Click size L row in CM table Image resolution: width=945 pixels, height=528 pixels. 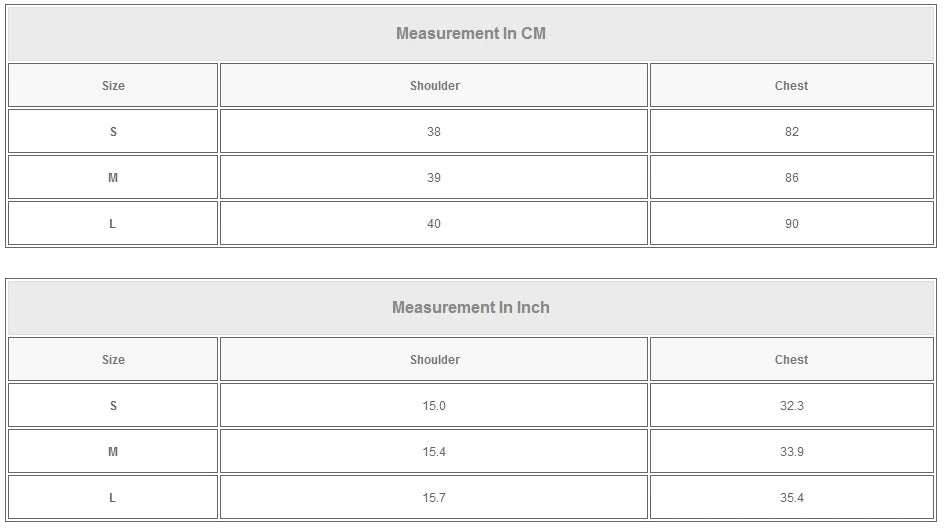113,224
